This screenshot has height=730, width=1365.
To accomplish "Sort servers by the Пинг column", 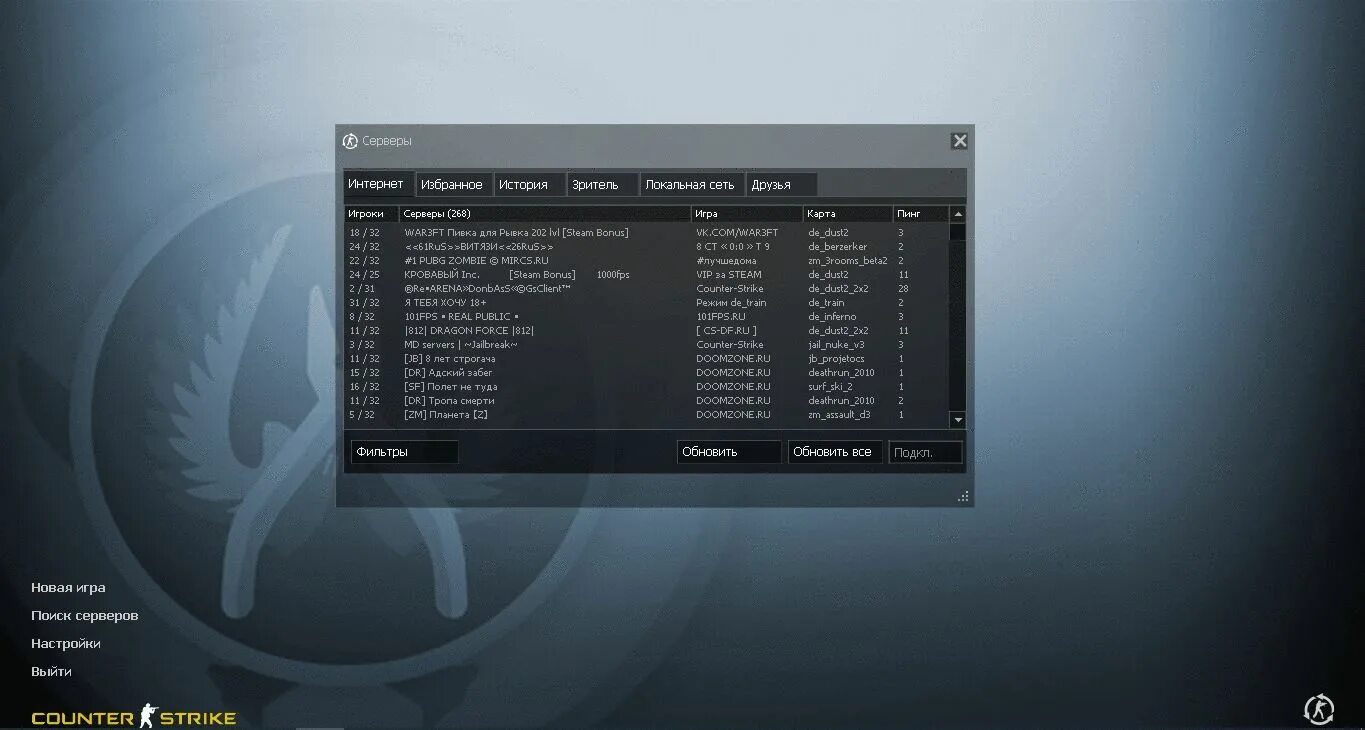I will (920, 213).
